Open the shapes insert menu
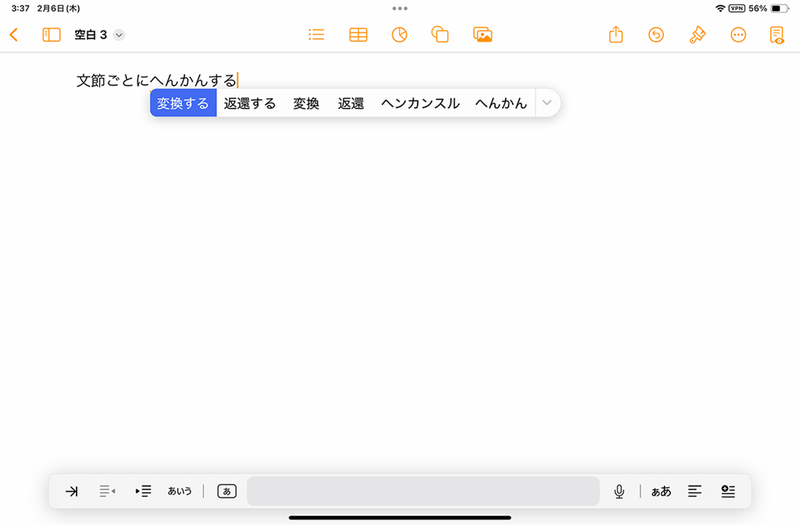The image size is (800, 525). (x=440, y=35)
